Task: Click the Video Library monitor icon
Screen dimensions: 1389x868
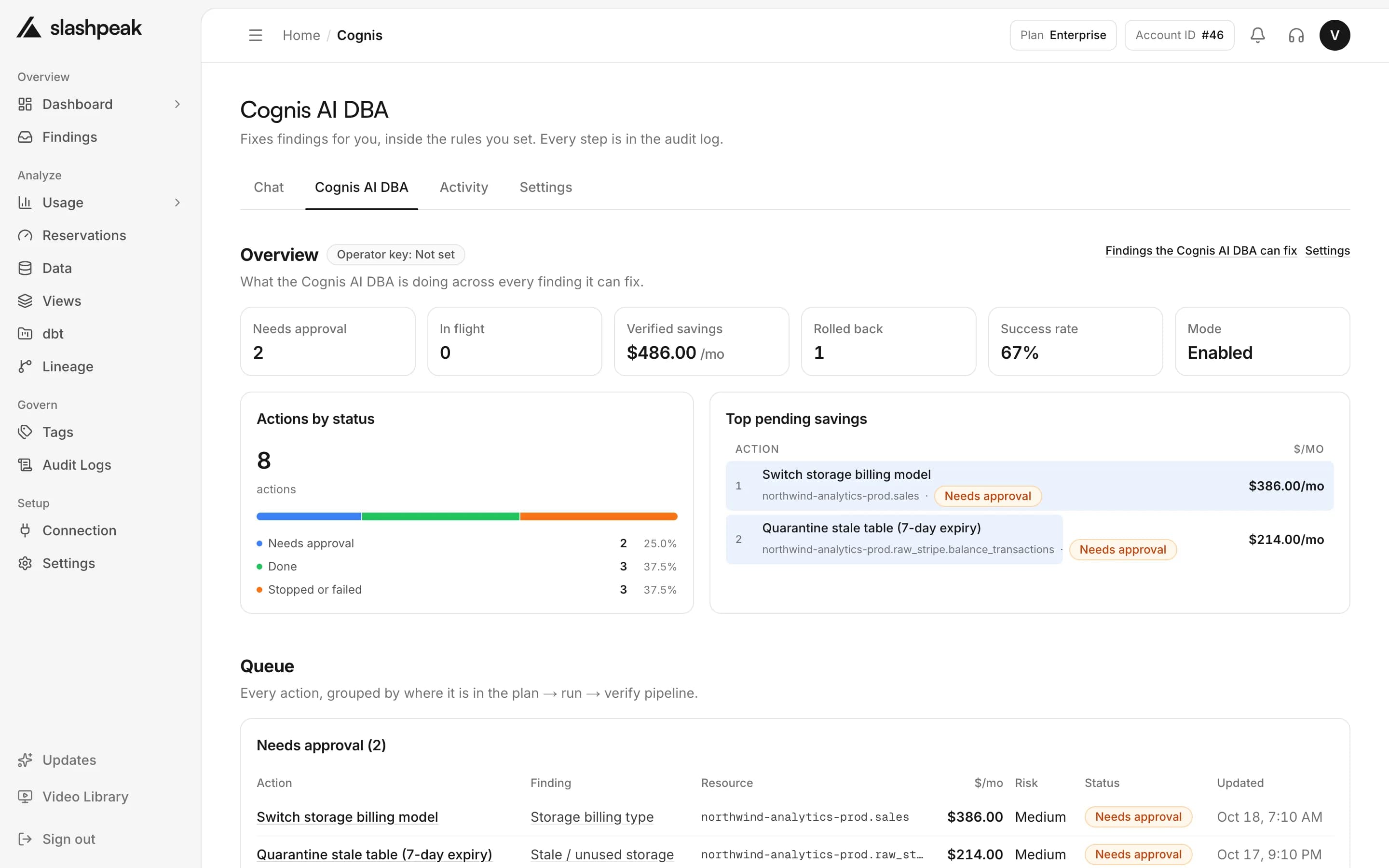Action: point(25,796)
